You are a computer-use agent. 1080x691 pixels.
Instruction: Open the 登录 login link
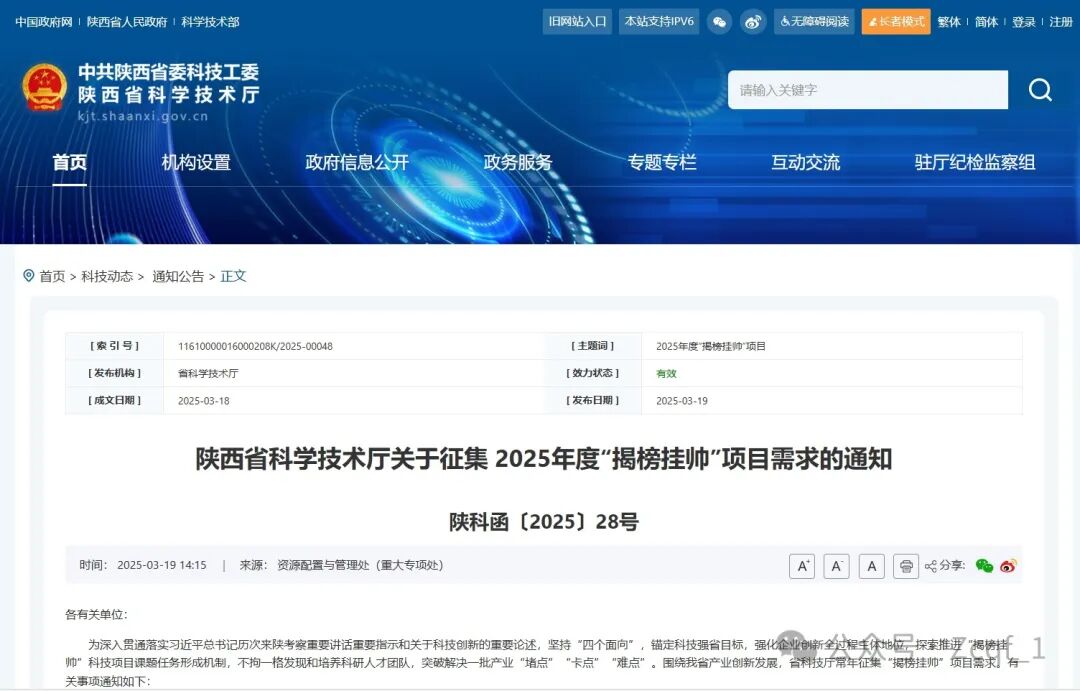(1024, 21)
